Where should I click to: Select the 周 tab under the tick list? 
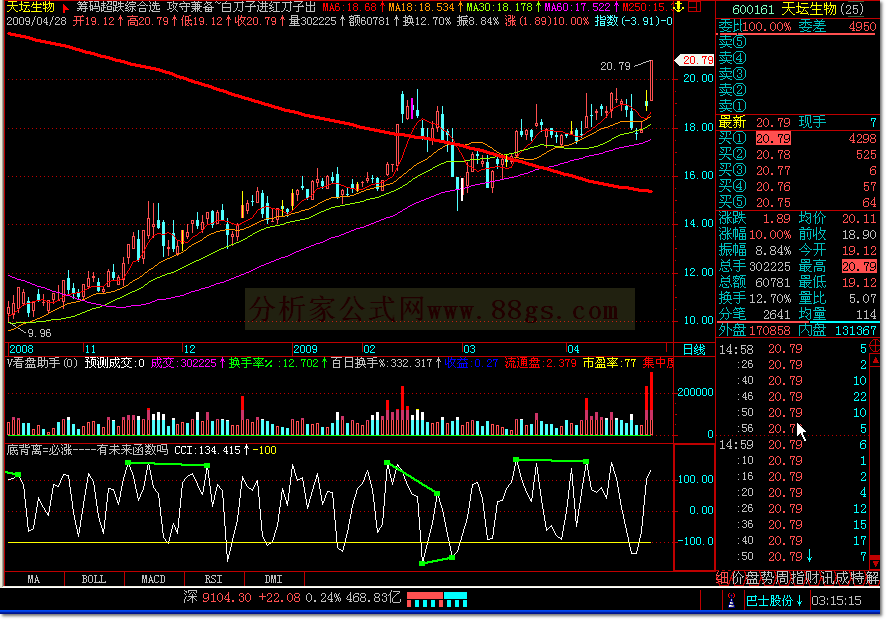(782, 578)
